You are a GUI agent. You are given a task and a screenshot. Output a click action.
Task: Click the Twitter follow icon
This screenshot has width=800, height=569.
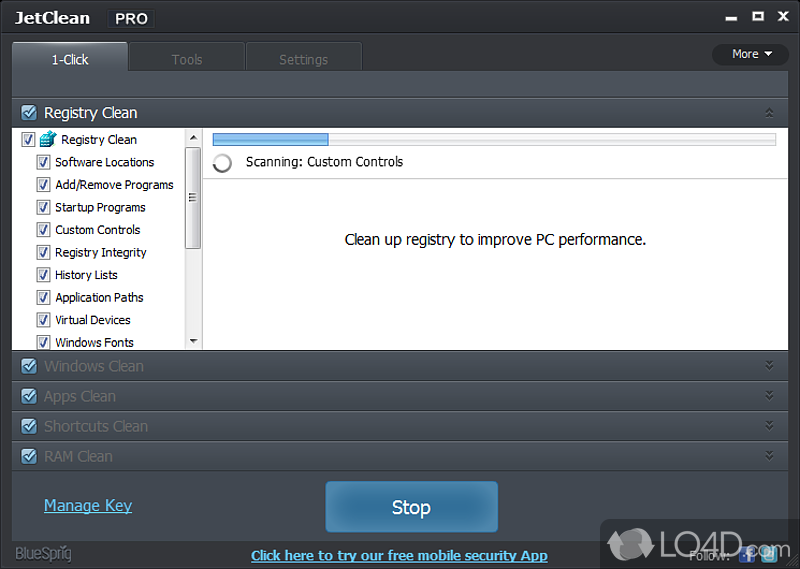pos(767,553)
